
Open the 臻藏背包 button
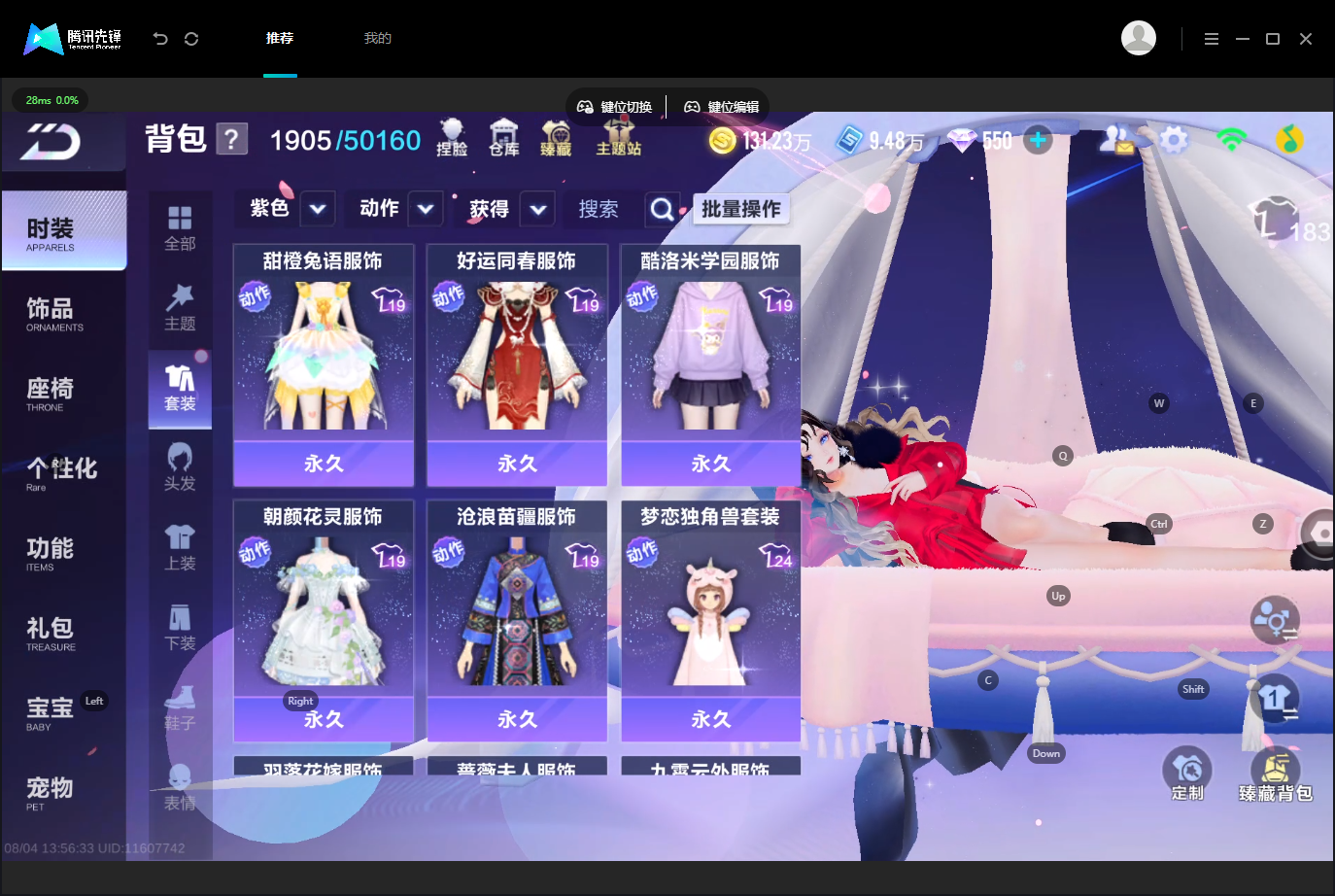1276,775
